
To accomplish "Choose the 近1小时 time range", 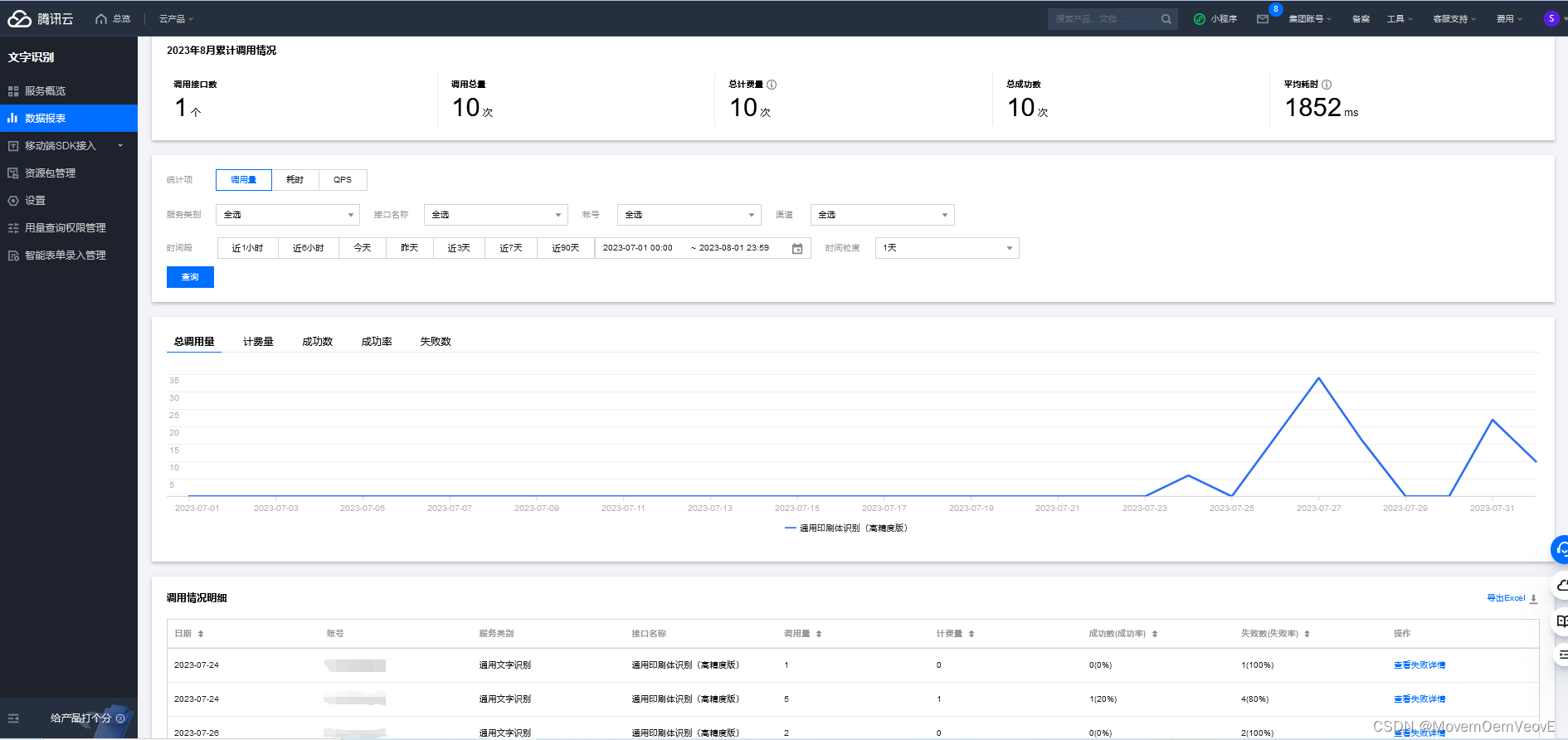I will coord(247,248).
